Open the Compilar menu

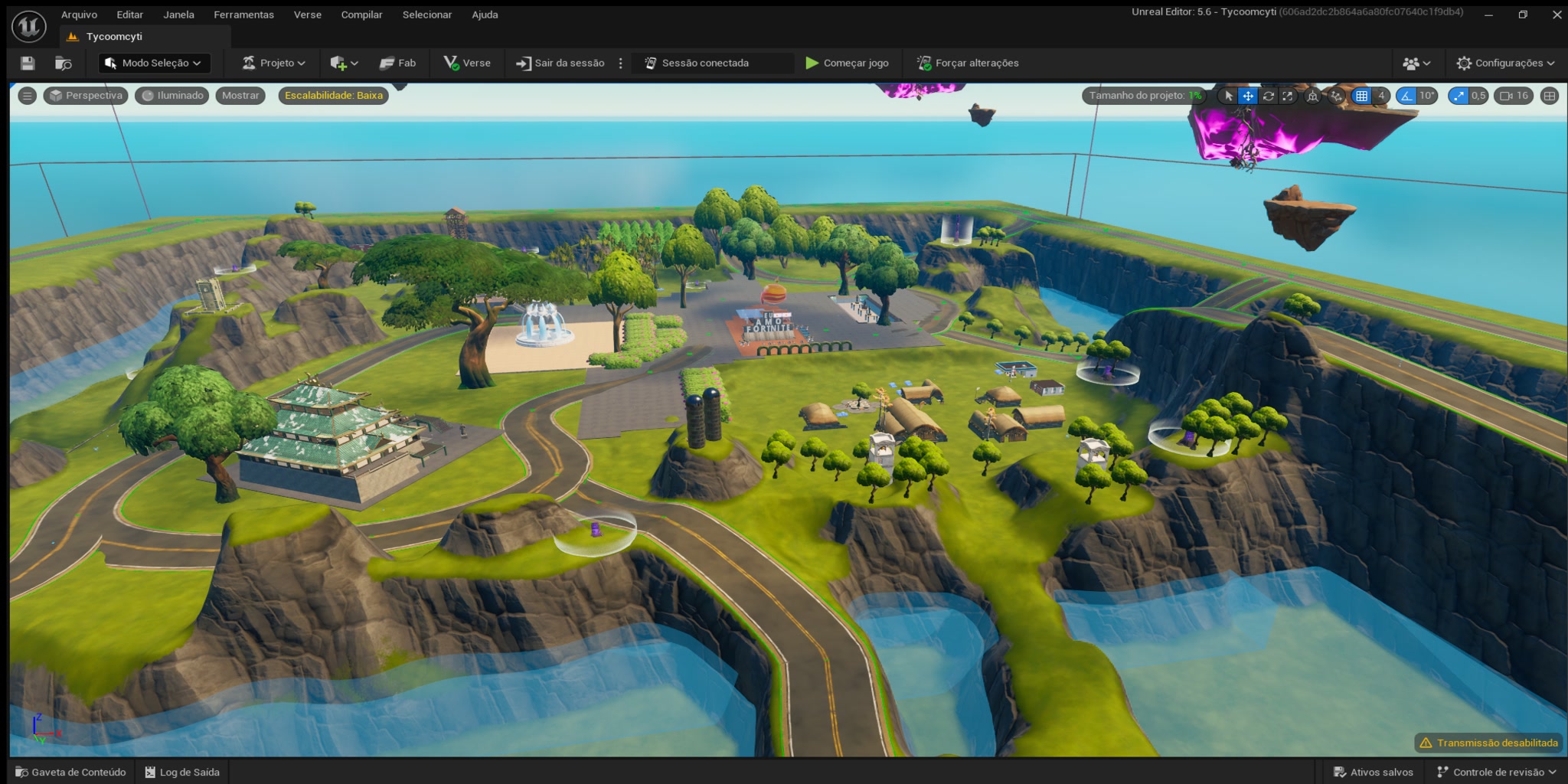point(361,15)
